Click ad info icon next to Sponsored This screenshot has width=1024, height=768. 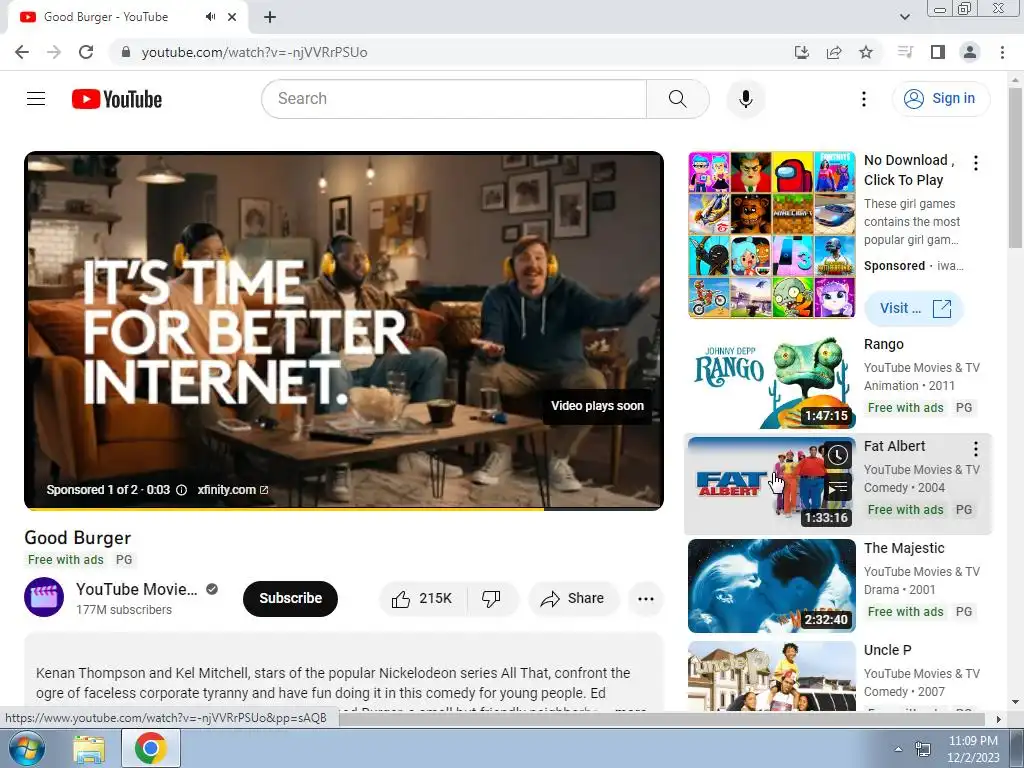(182, 490)
